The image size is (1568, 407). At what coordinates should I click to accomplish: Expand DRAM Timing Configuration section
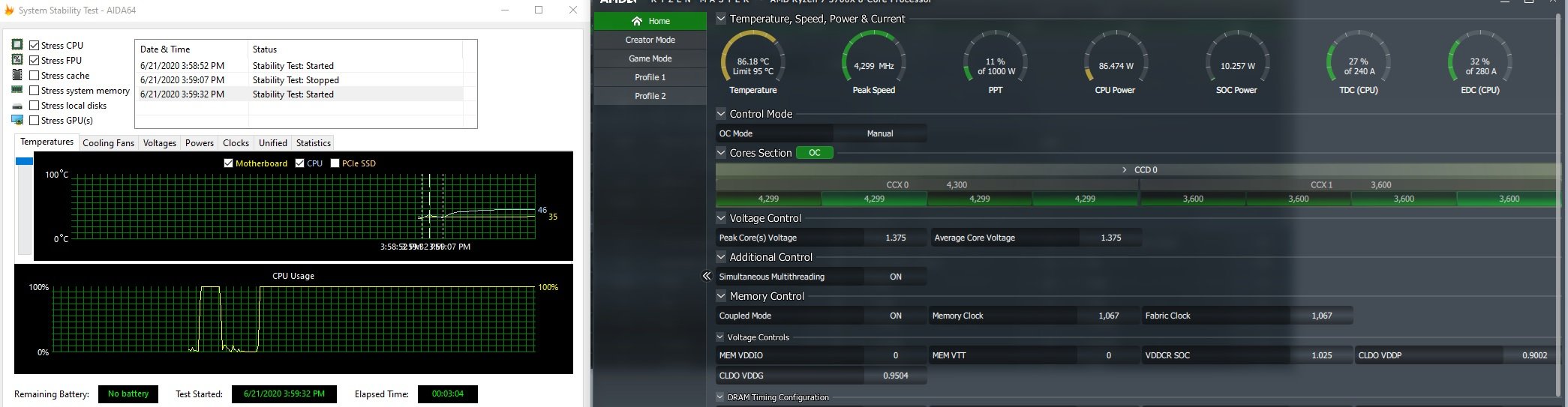point(720,397)
